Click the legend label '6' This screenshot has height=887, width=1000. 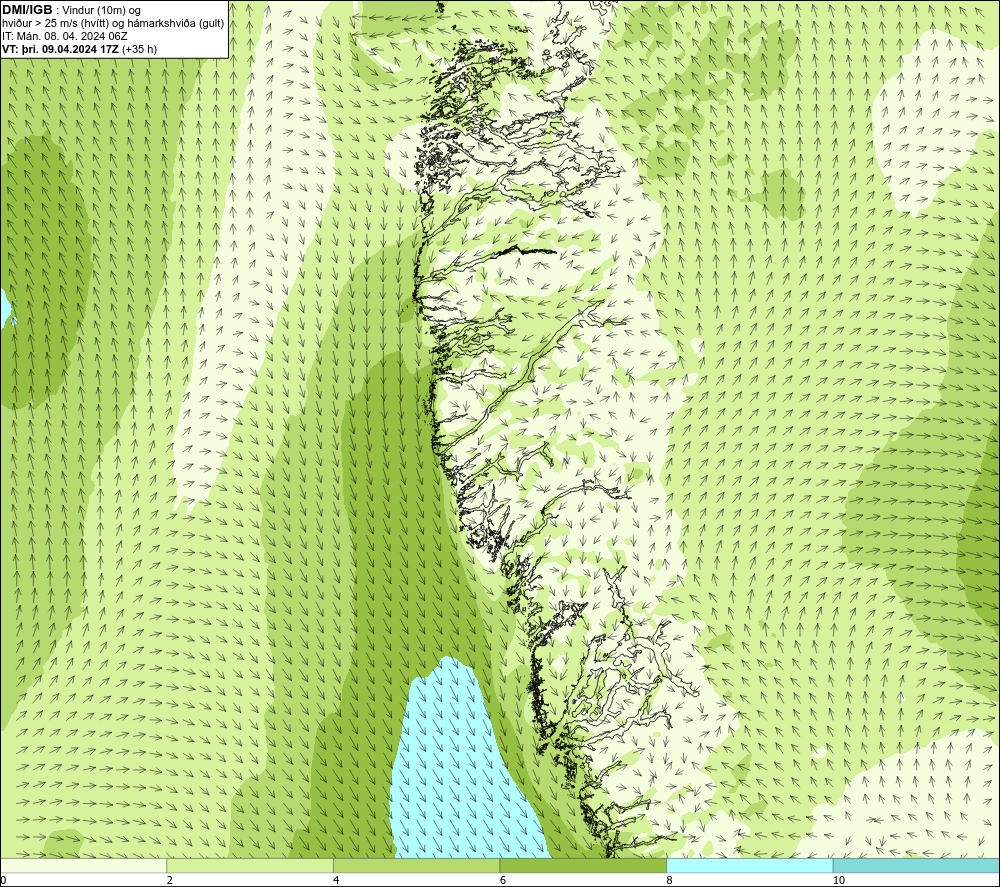tap(503, 880)
